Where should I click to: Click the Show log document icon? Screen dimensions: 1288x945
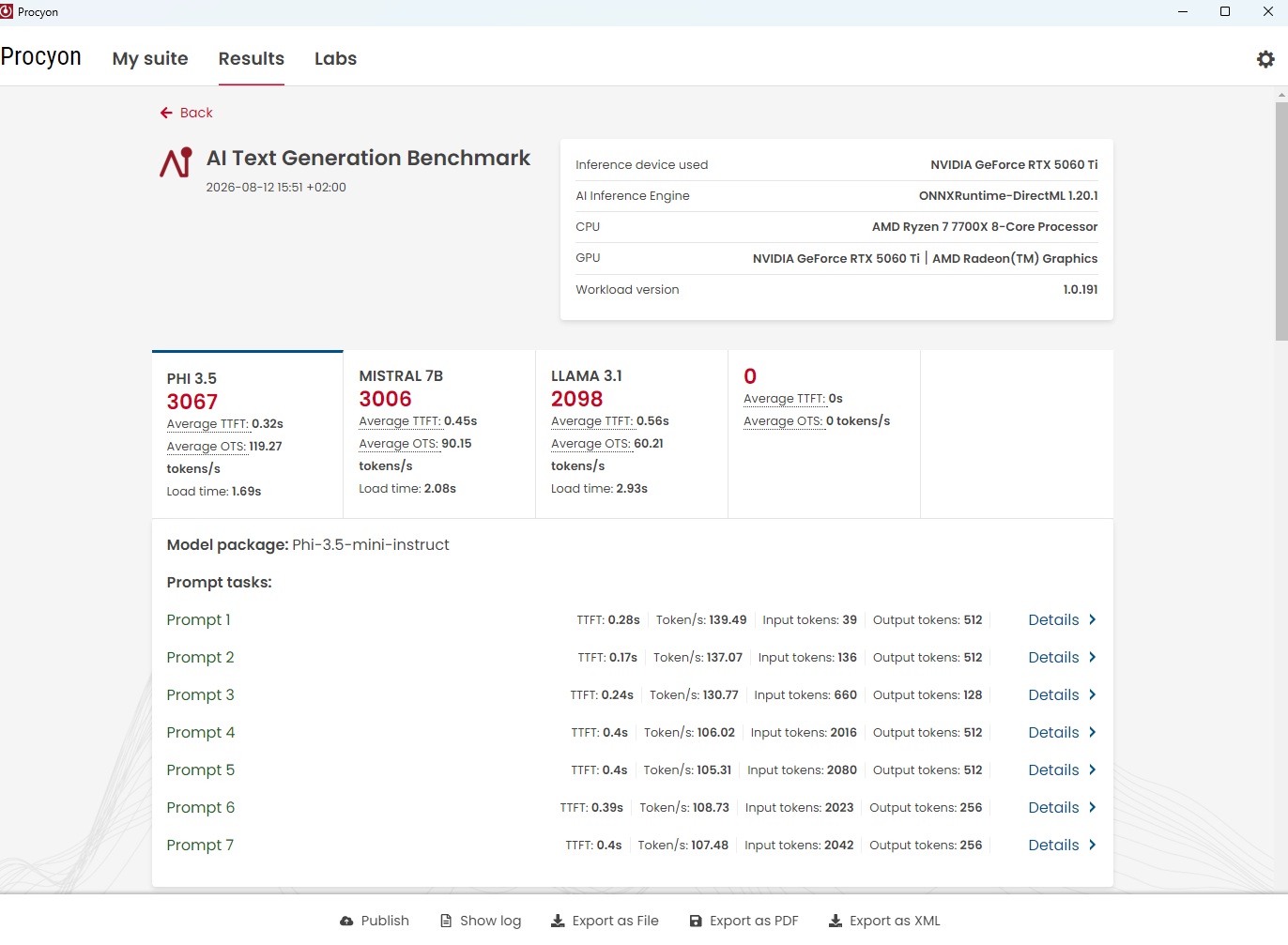446,922
